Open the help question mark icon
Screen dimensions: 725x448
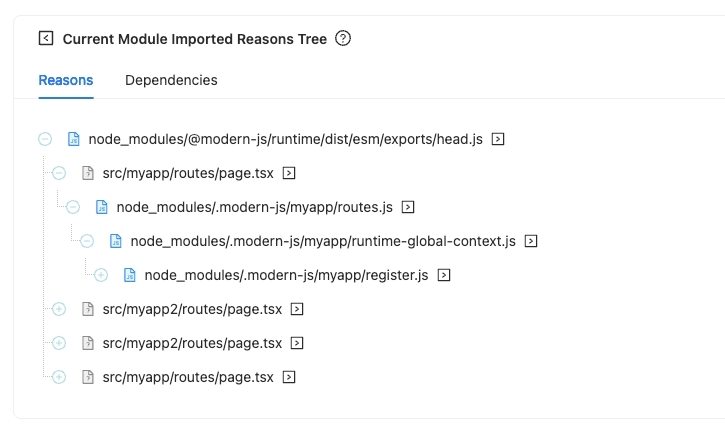tap(343, 38)
